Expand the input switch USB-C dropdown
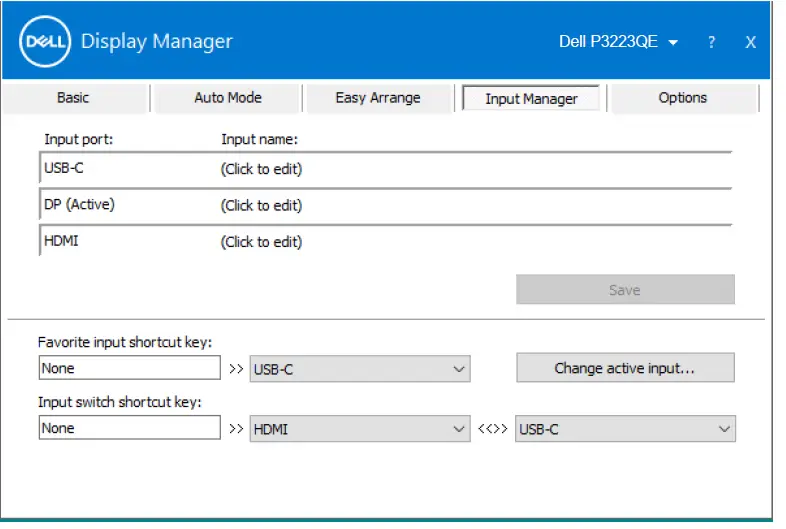The height and width of the screenshot is (529, 786). tap(625, 429)
